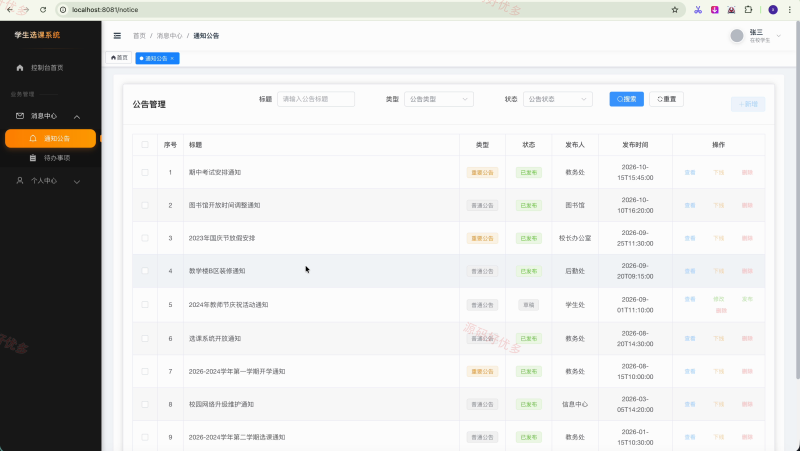The width and height of the screenshot is (800, 451).
Task: Click the home icon beside 控制台首页
Action: point(20,67)
